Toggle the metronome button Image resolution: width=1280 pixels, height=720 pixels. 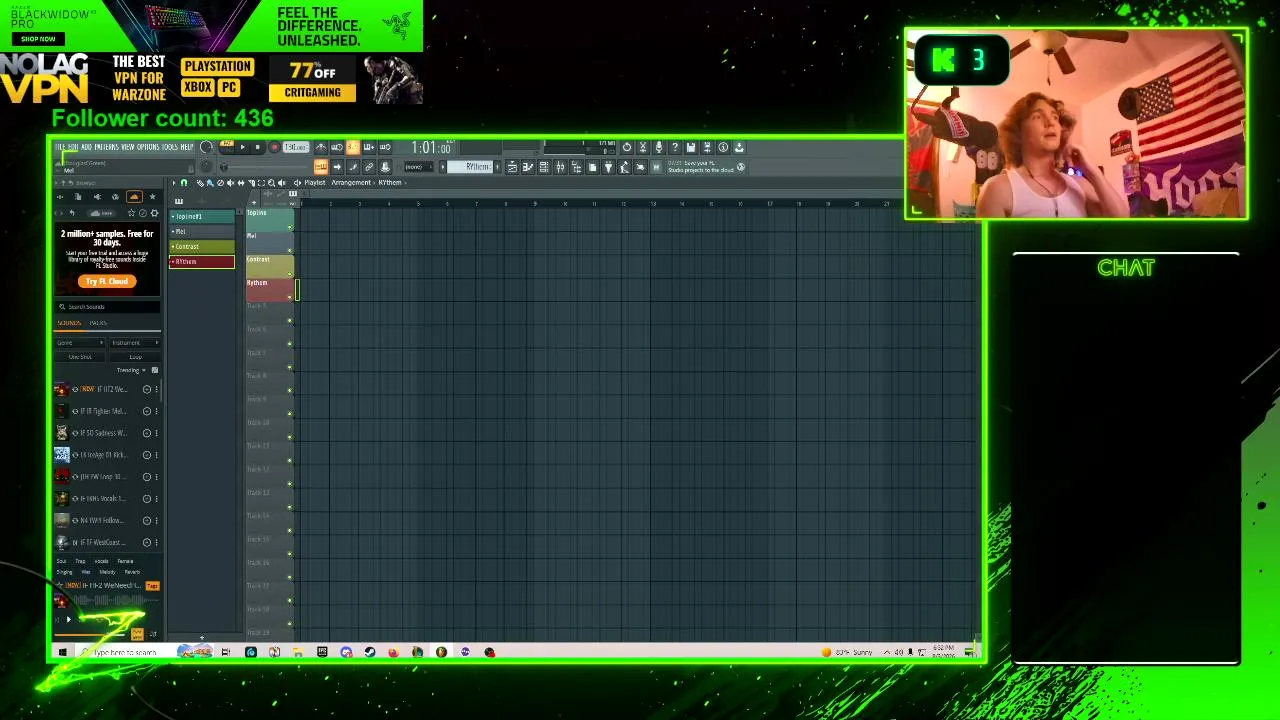pyautogui.click(x=321, y=147)
